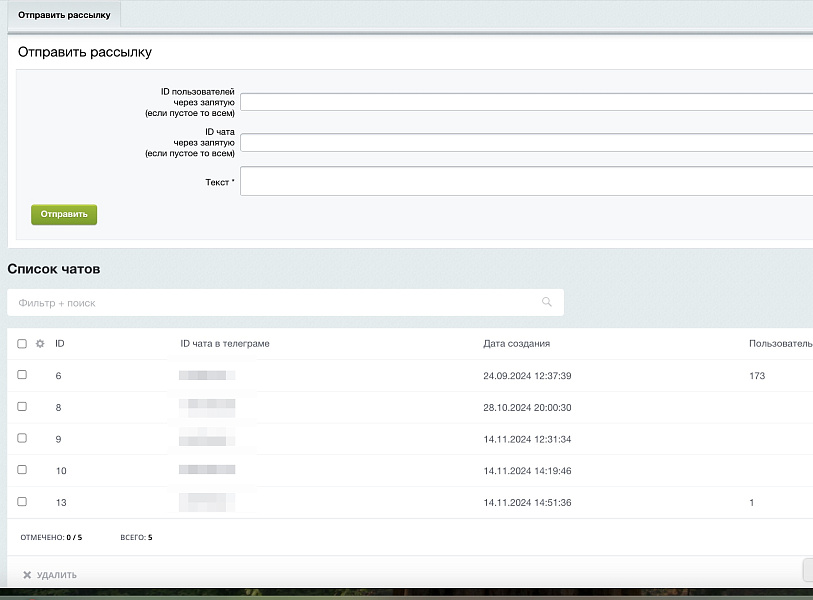
Task: Focus the Текст message field
Action: 526,181
